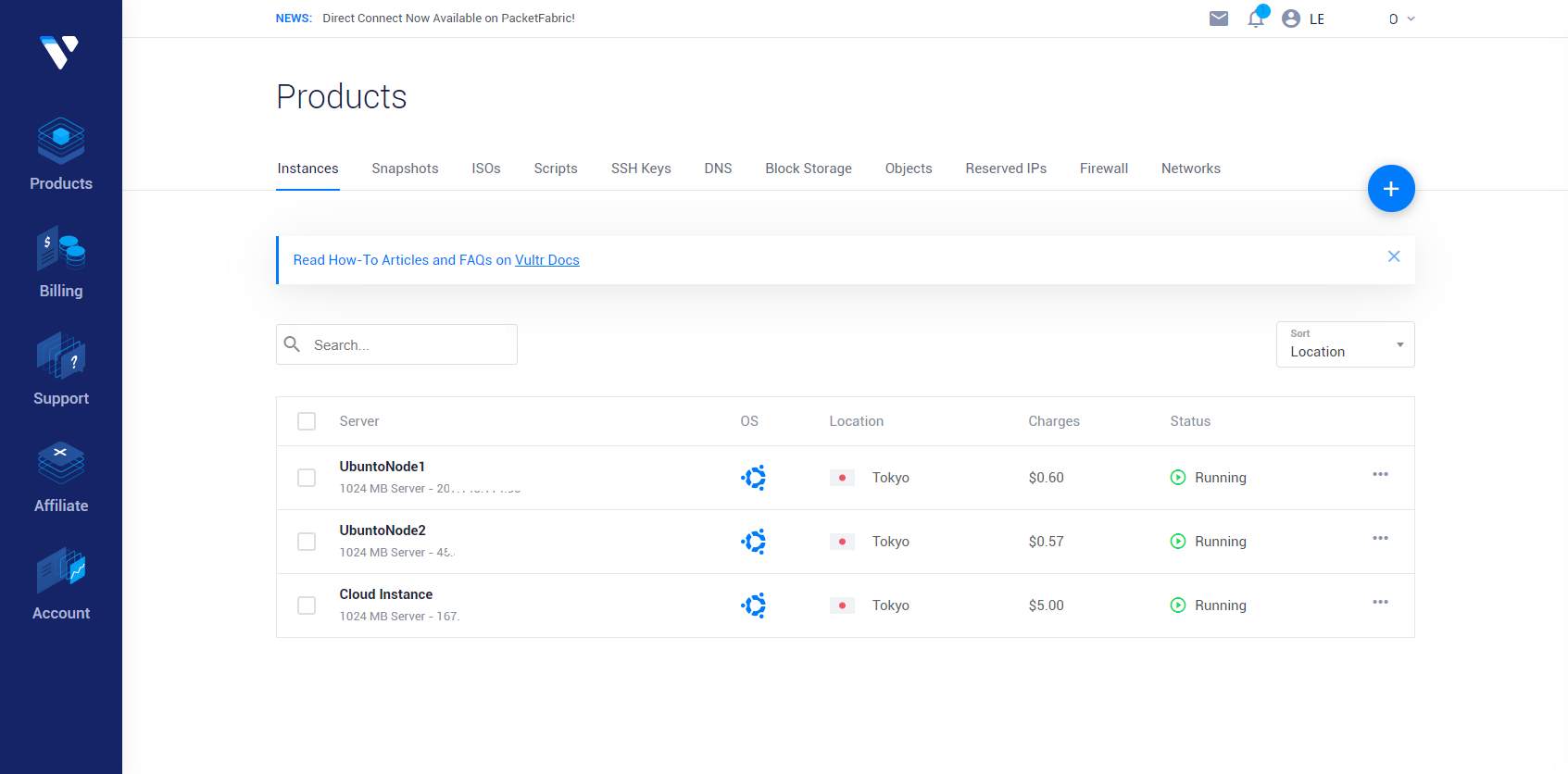
Task: Open the three-dot menu for UbuntoNode1
Action: (x=1380, y=474)
